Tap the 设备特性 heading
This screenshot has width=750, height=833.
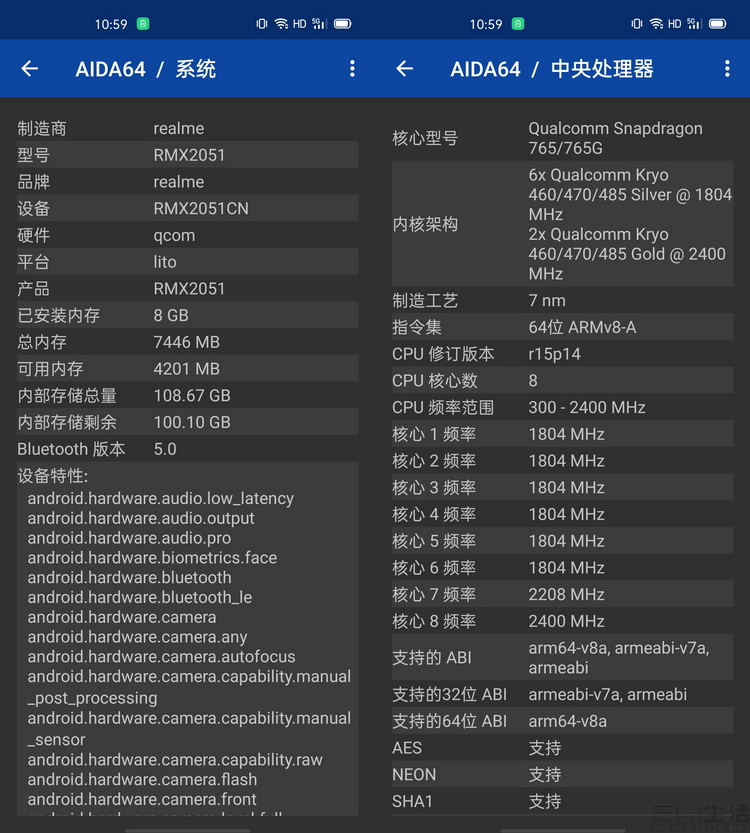coord(53,475)
